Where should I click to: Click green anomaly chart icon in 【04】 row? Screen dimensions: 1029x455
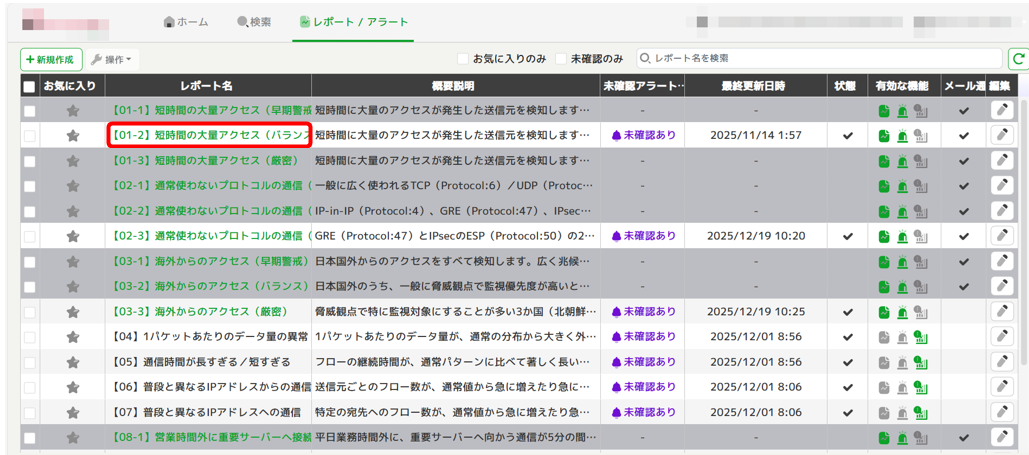coord(921,337)
